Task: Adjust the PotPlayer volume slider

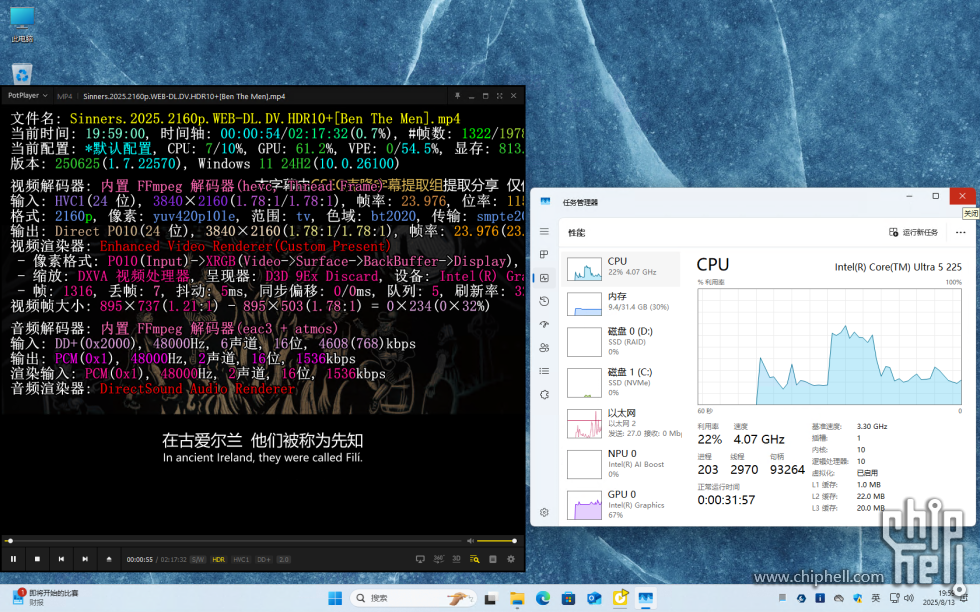Action: pos(496,541)
